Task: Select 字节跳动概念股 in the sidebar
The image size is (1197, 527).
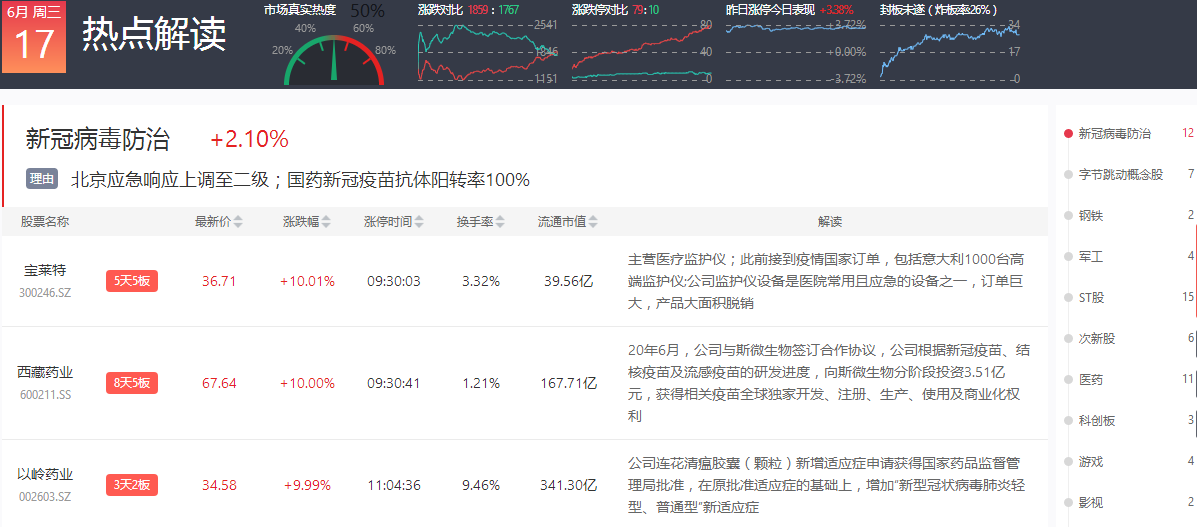Action: [1120, 174]
